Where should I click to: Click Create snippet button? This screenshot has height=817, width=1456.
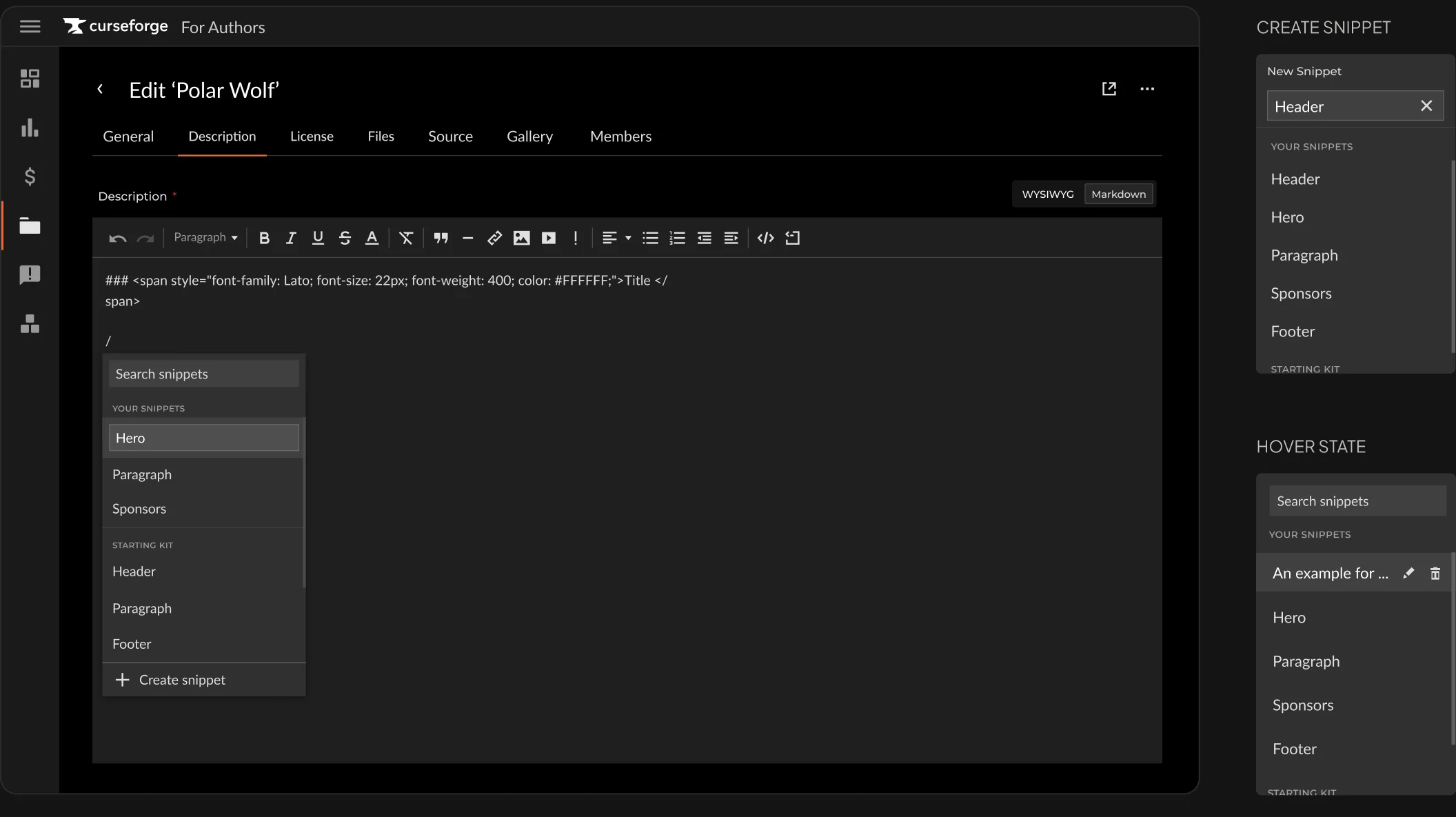coord(203,680)
